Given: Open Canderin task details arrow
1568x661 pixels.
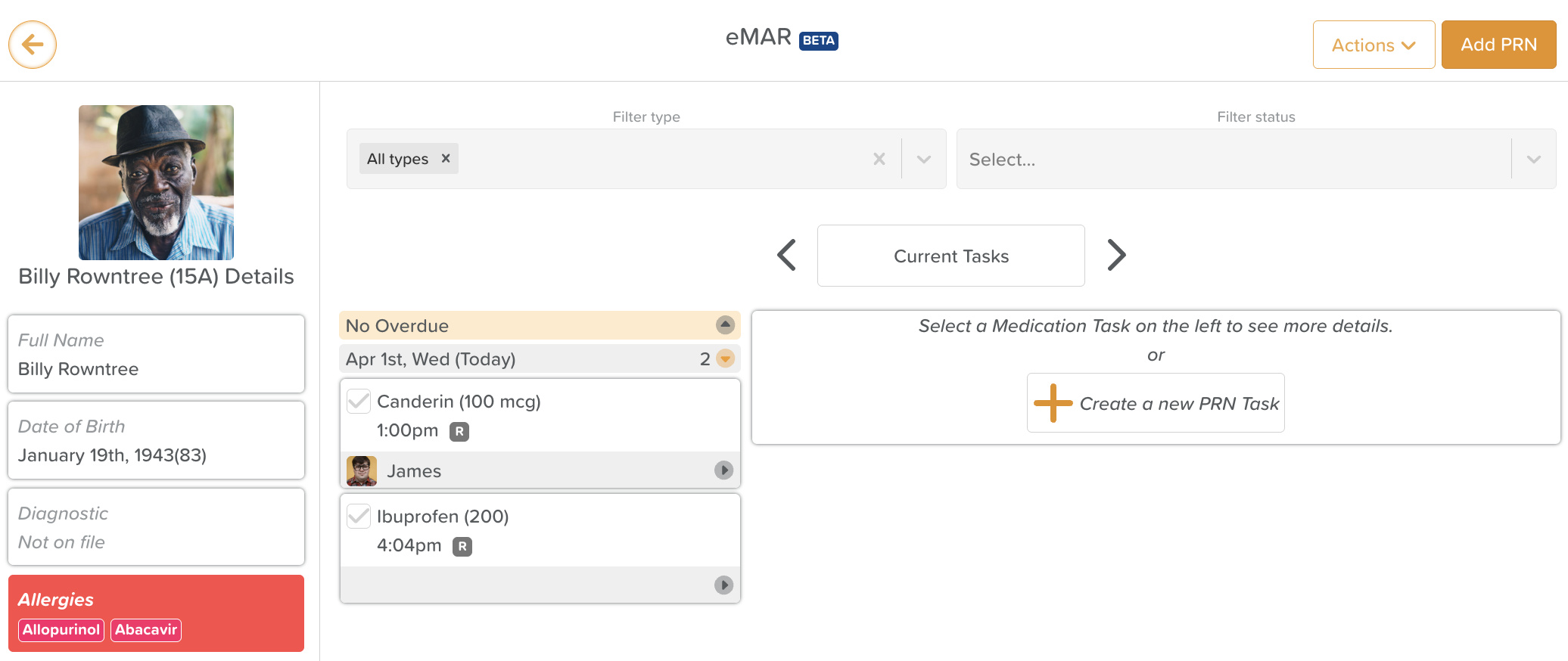Looking at the screenshot, I should [x=723, y=470].
